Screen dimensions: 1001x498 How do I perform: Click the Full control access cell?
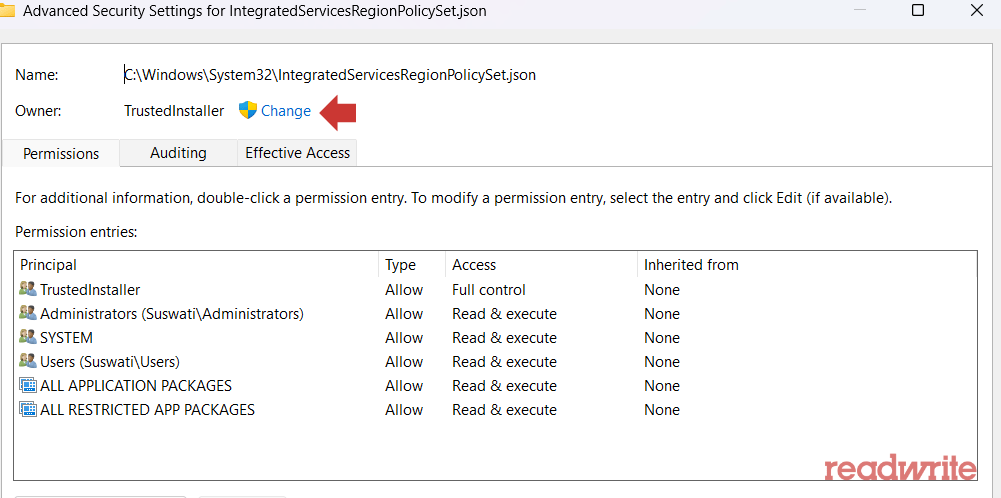[489, 290]
